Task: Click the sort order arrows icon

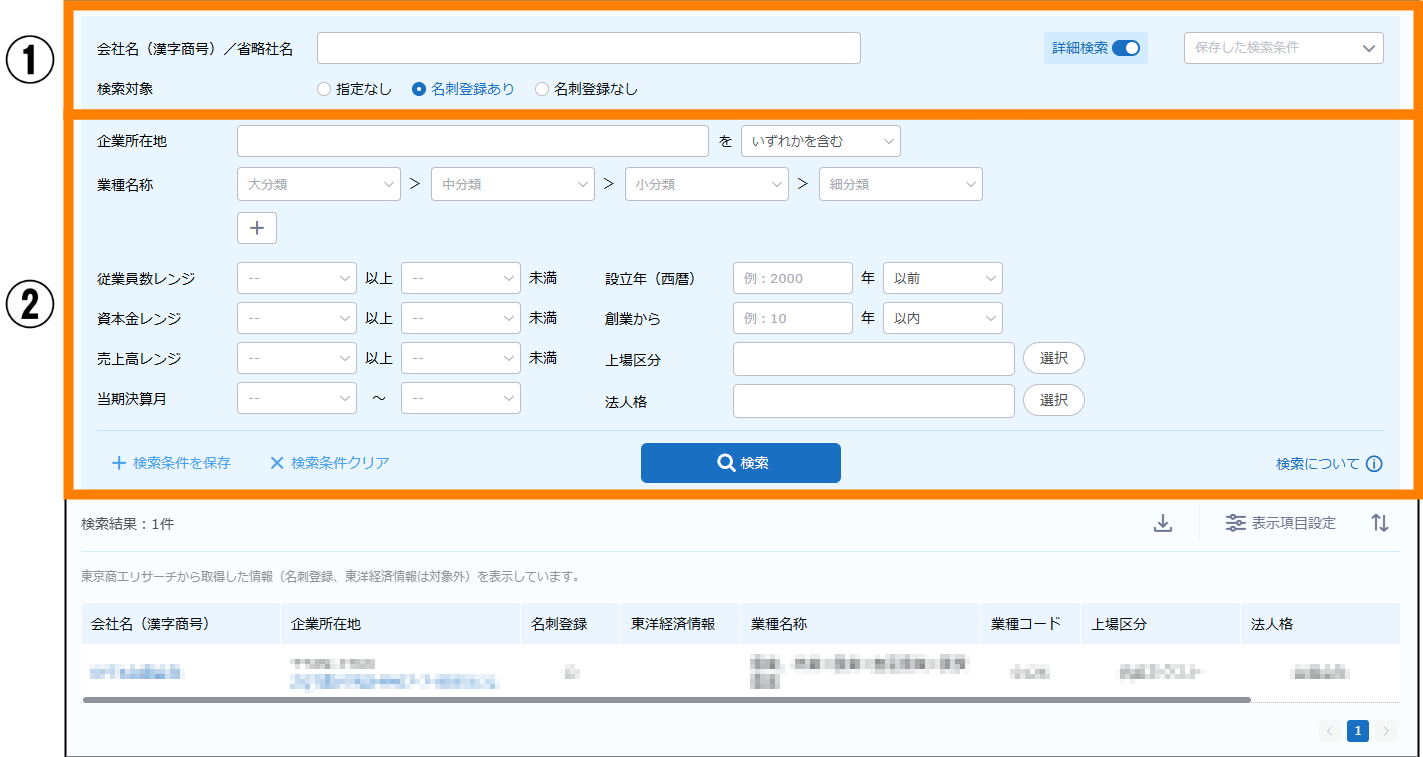Action: (1380, 523)
